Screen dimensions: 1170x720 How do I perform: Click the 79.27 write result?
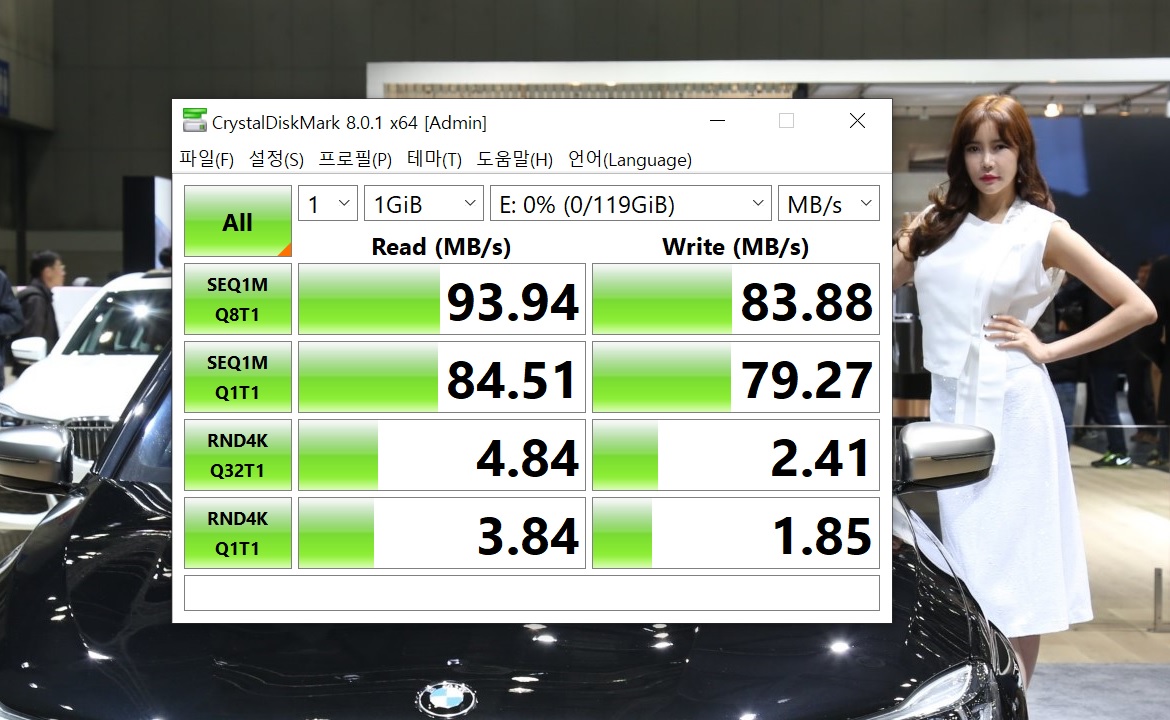click(736, 377)
